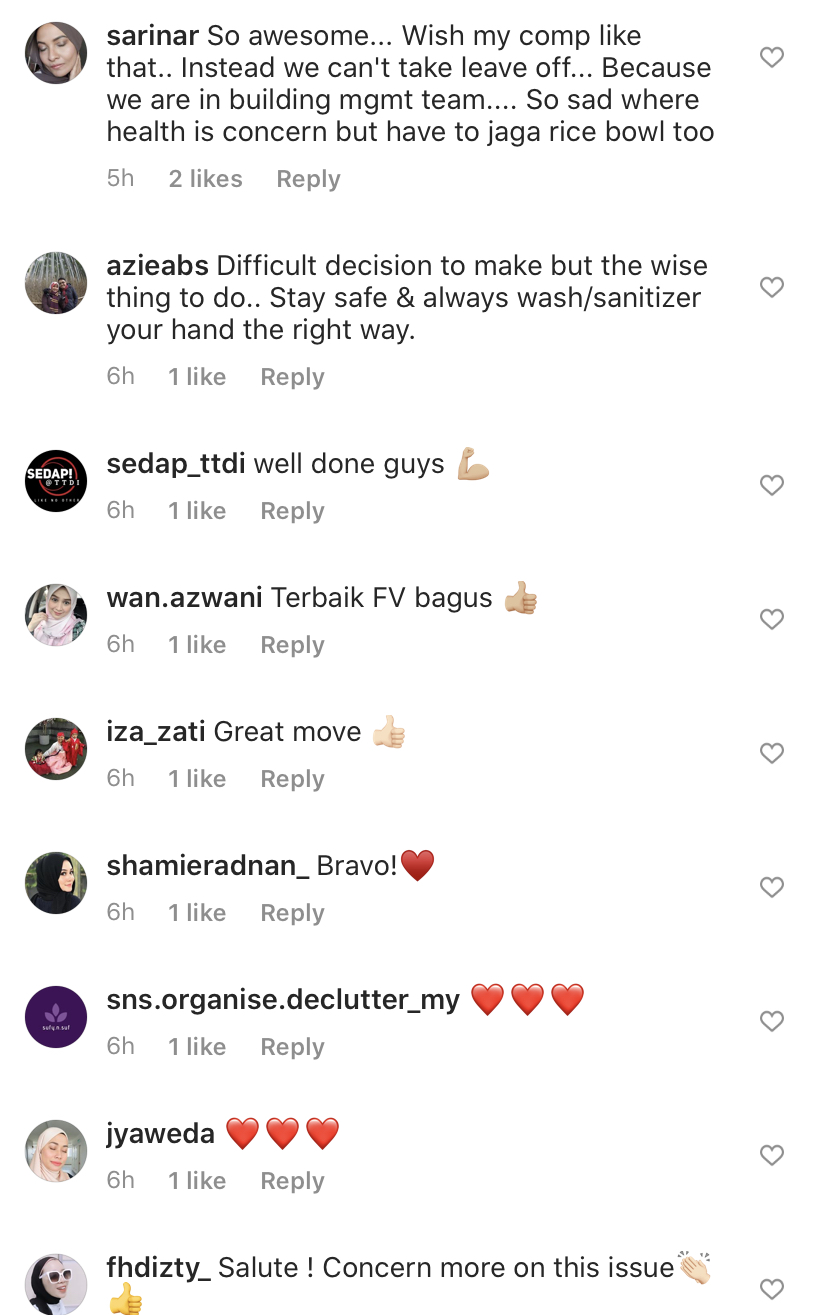This screenshot has height=1315, width=828.
Task: Heart shamieradnan_'s 'Bravo!' comment
Action: tap(771, 888)
